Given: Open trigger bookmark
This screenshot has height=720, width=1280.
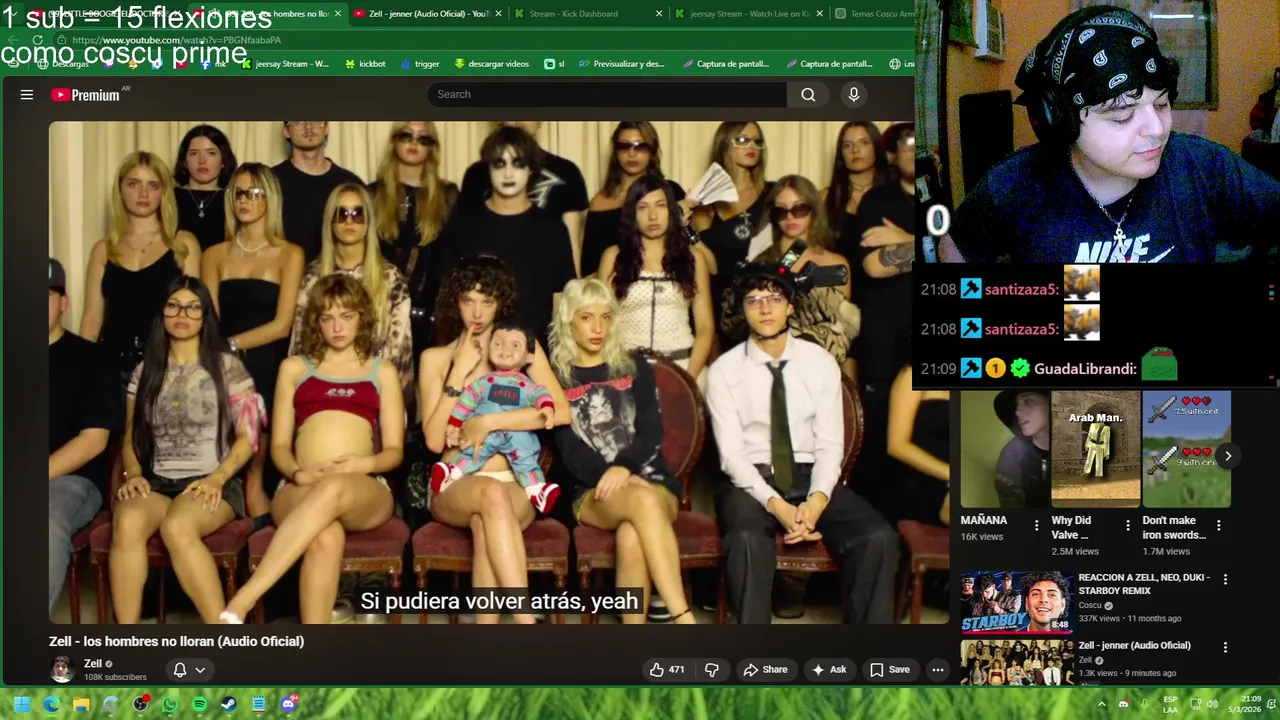Looking at the screenshot, I should point(419,64).
